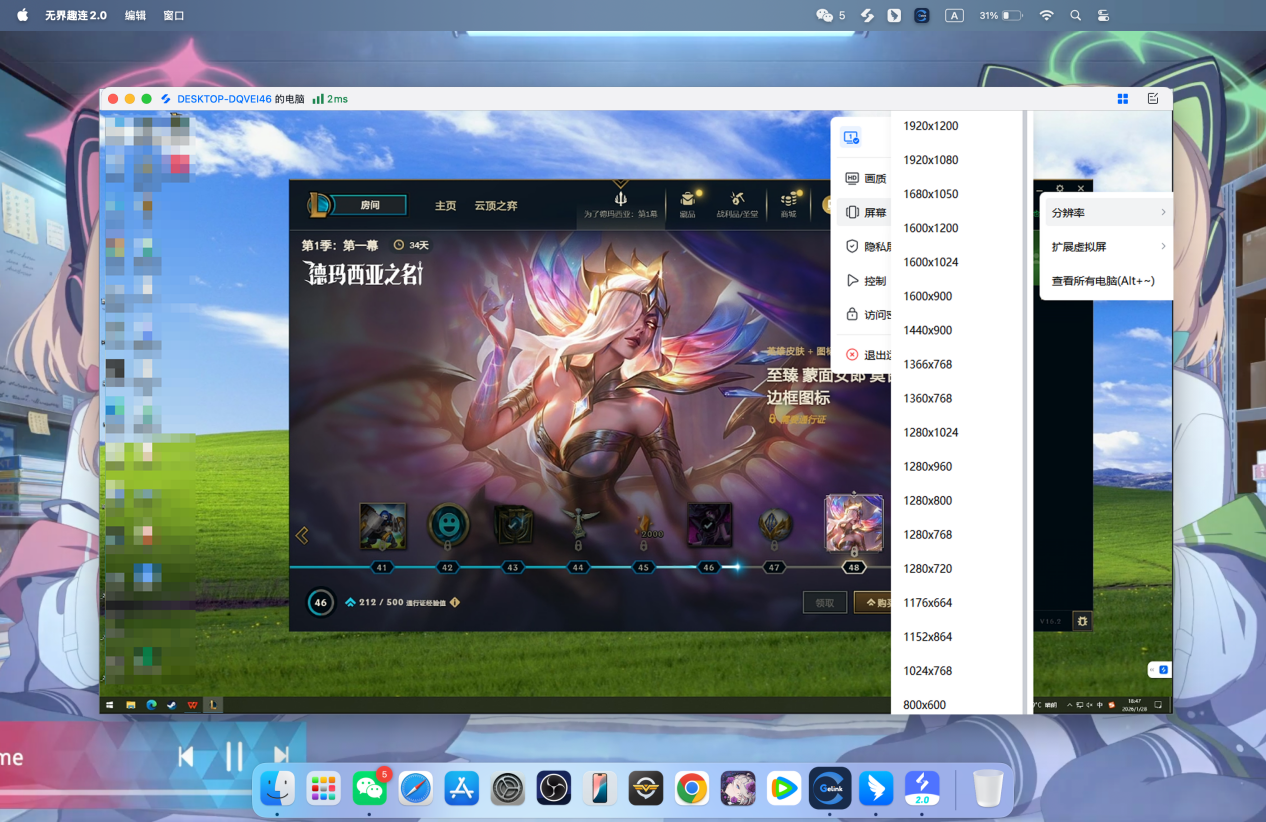Skip to previous track
The width and height of the screenshot is (1266, 822).
coord(186,757)
